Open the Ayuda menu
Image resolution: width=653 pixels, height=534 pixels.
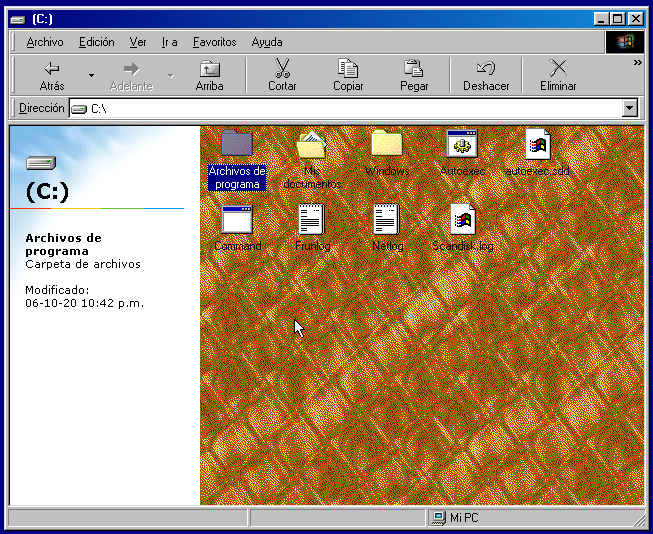267,42
